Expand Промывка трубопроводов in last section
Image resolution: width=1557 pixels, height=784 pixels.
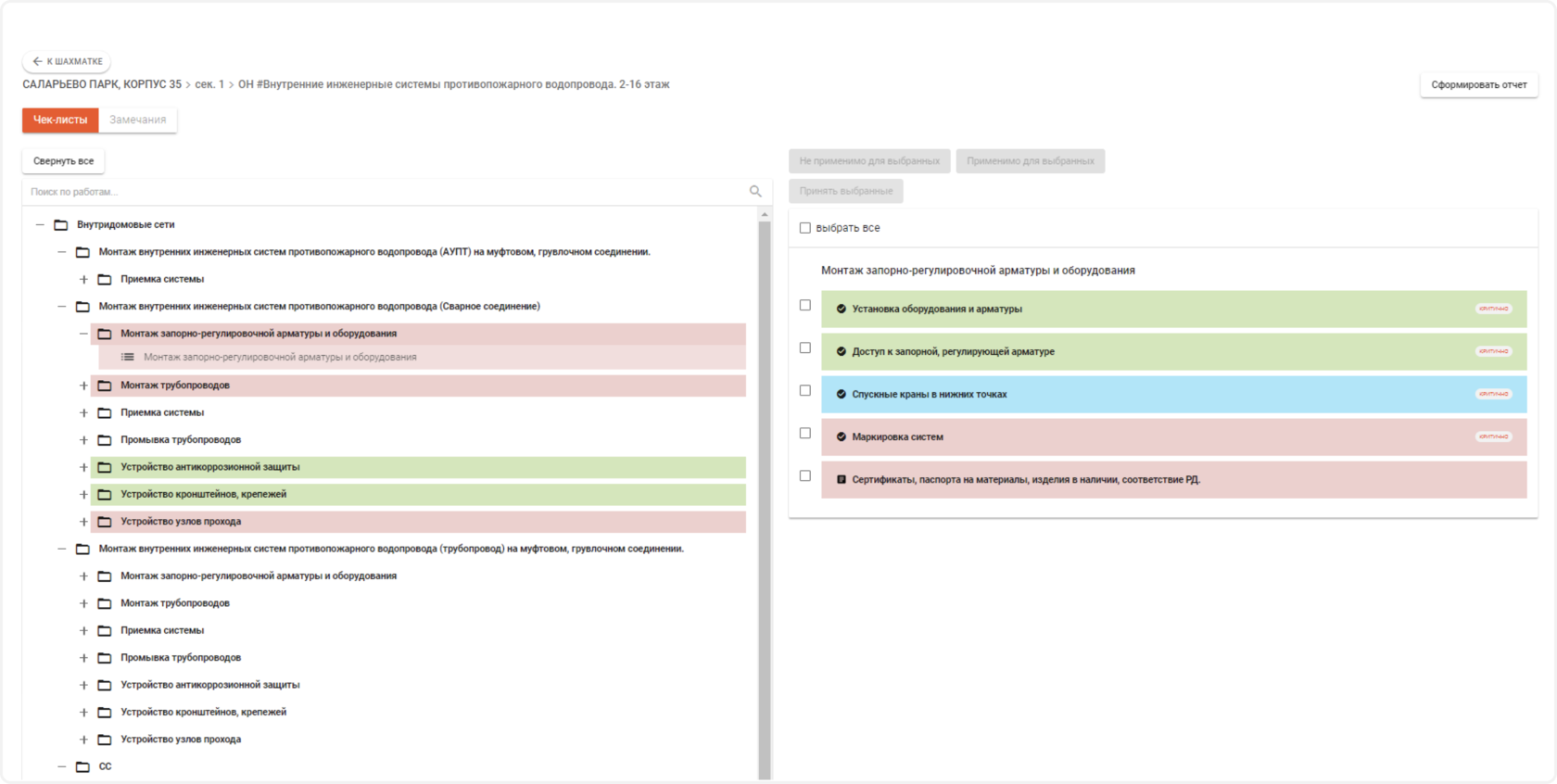83,658
